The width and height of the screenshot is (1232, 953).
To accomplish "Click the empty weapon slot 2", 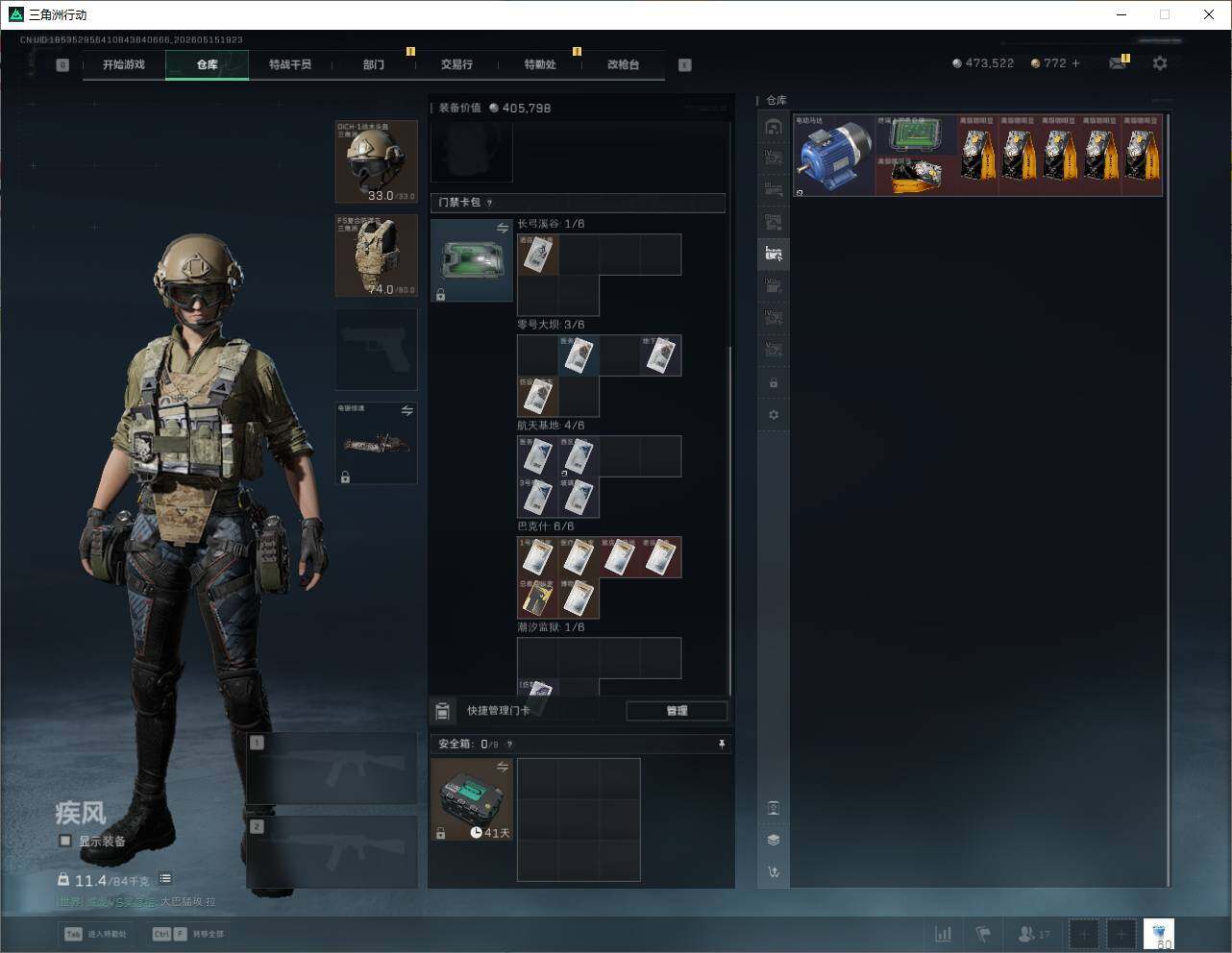I will click(333, 852).
